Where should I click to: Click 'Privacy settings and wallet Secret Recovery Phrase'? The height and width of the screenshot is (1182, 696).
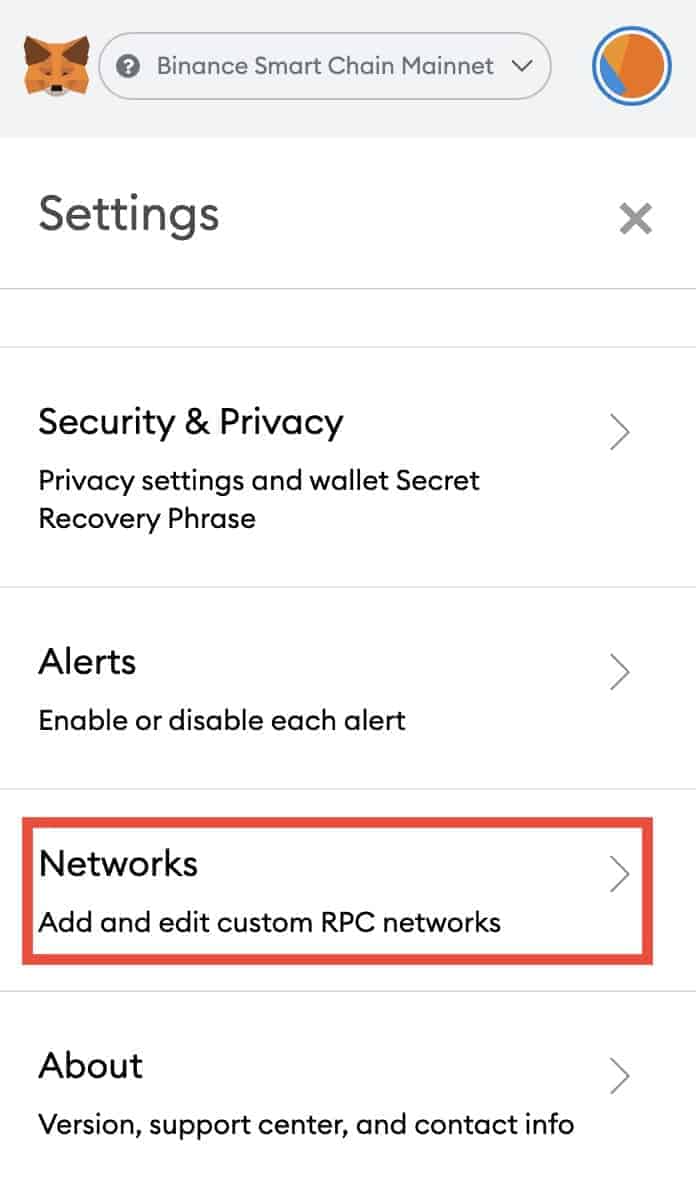pyautogui.click(x=259, y=500)
